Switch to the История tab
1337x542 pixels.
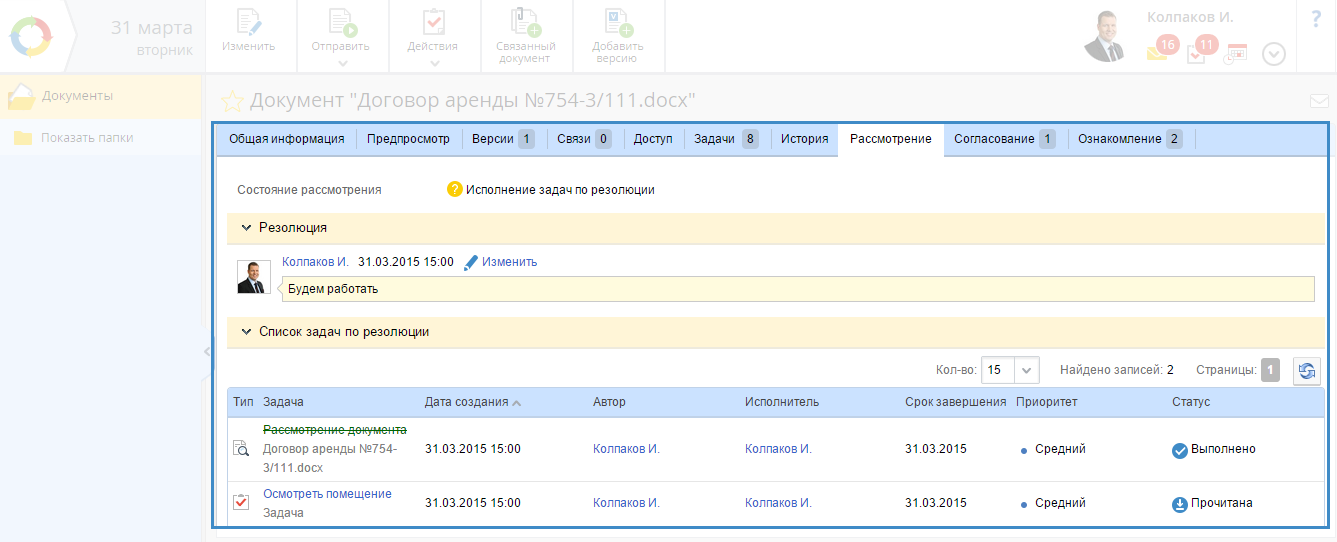tap(804, 139)
